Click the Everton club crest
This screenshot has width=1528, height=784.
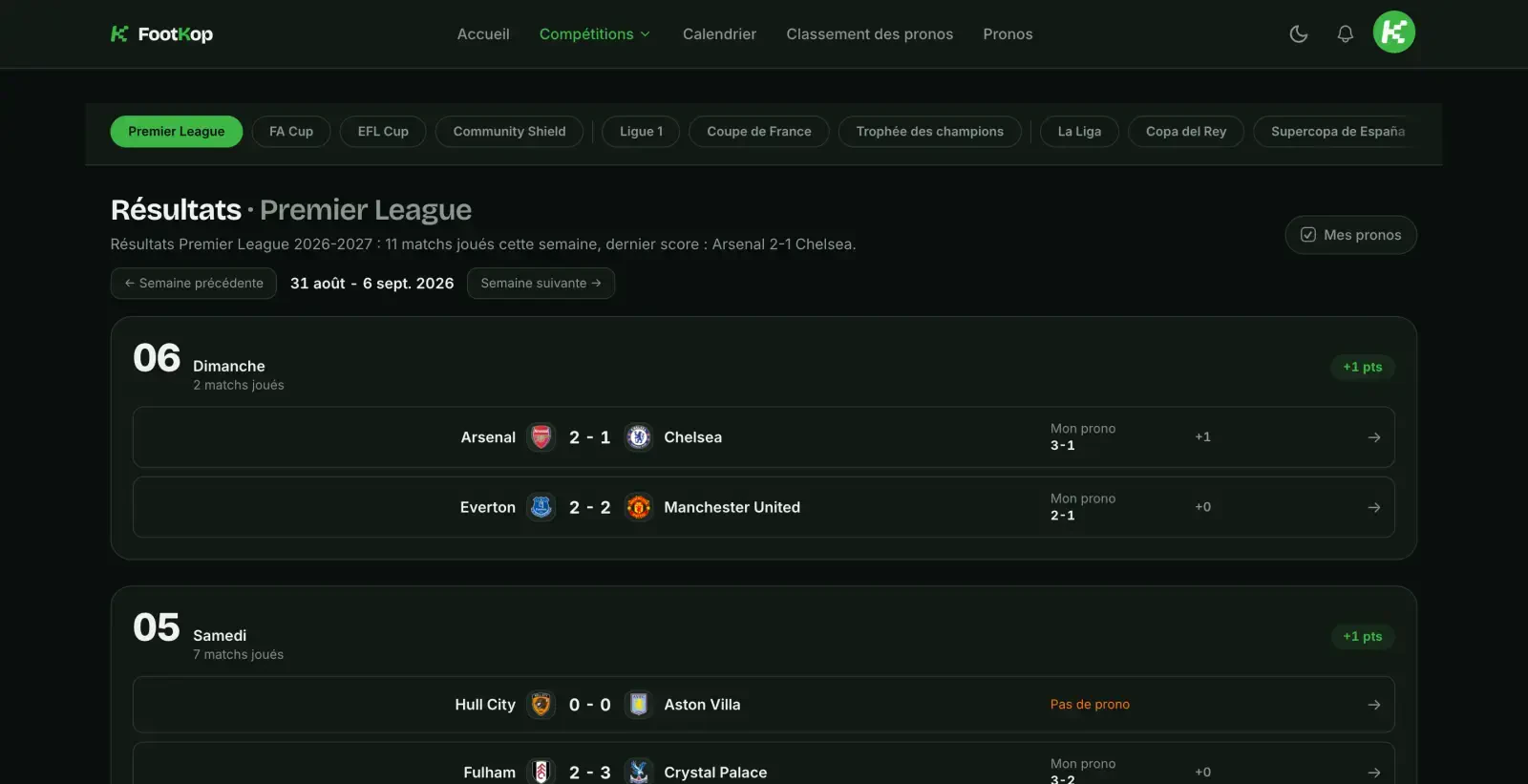[x=541, y=507]
